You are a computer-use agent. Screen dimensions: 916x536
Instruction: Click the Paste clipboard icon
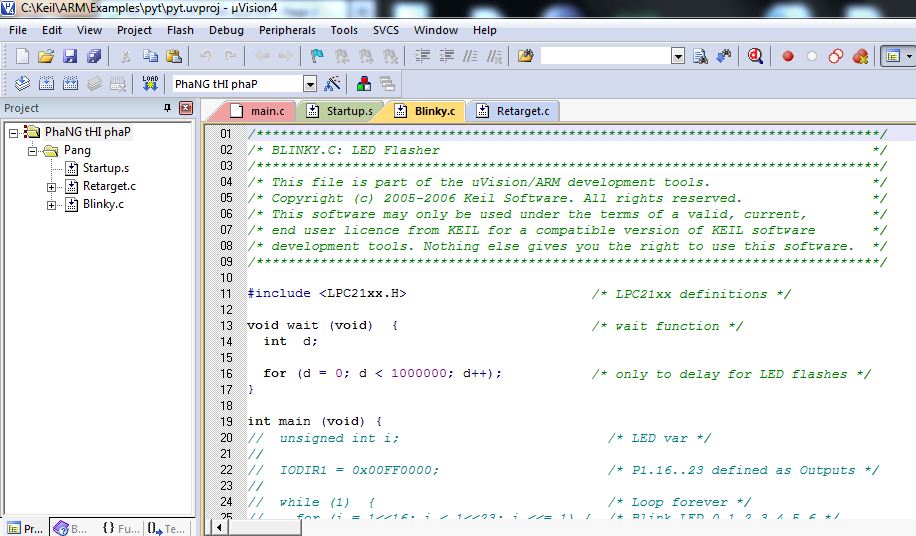click(174, 56)
